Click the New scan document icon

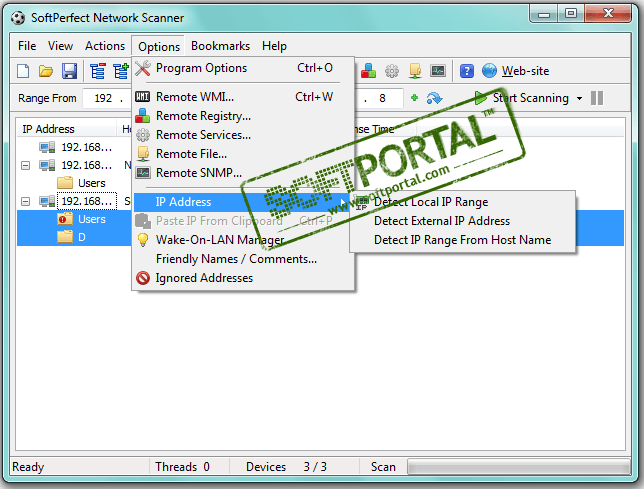(23, 71)
